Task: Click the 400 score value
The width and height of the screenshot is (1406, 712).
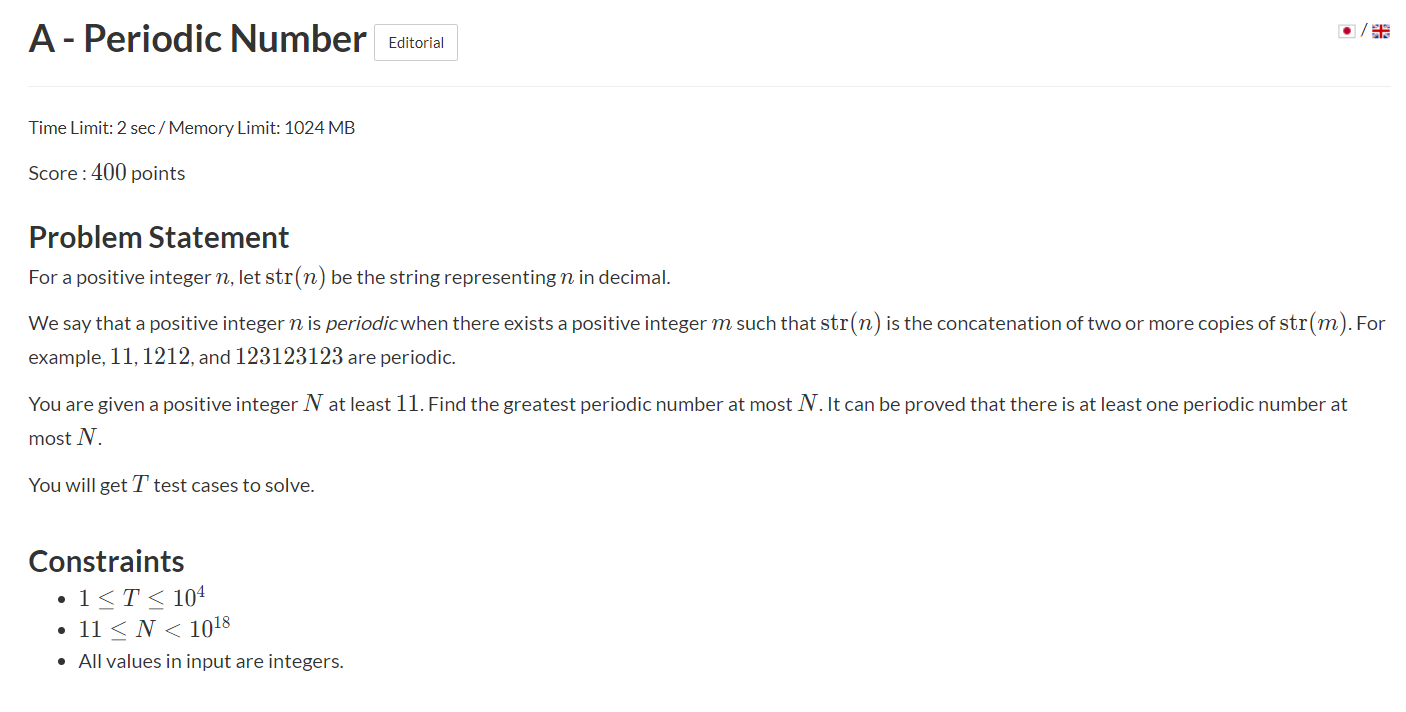Action: pyautogui.click(x=109, y=172)
